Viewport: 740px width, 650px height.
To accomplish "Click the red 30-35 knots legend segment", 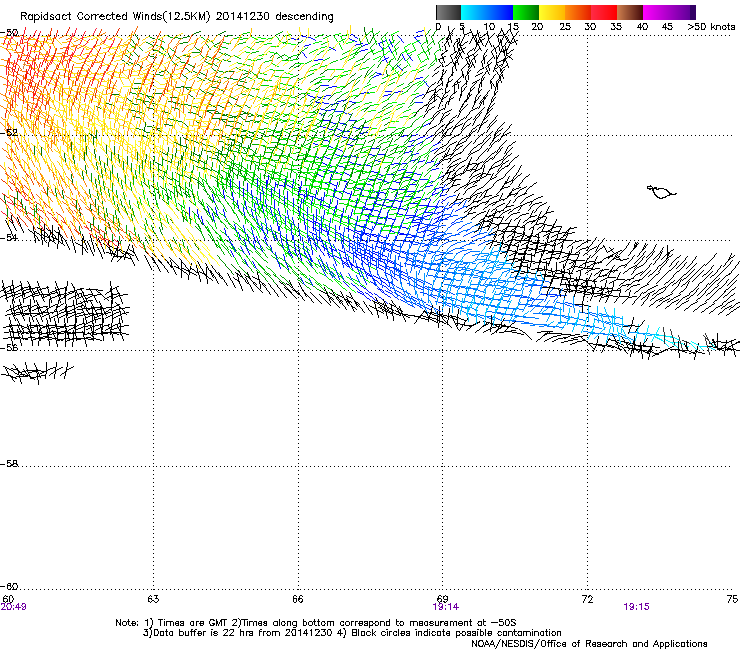I will click(x=604, y=12).
